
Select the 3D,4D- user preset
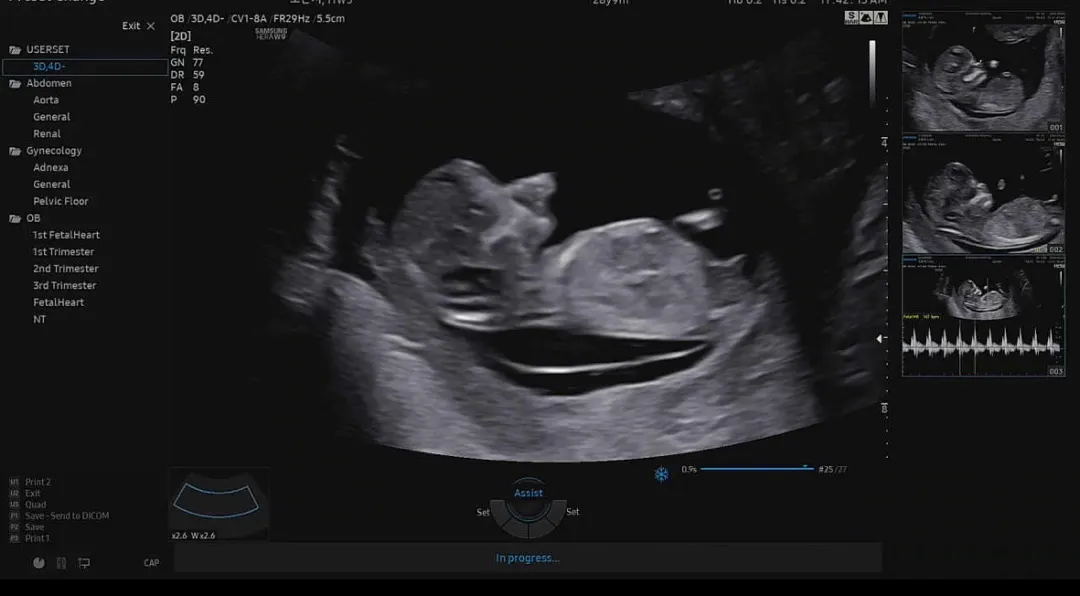tap(85, 67)
